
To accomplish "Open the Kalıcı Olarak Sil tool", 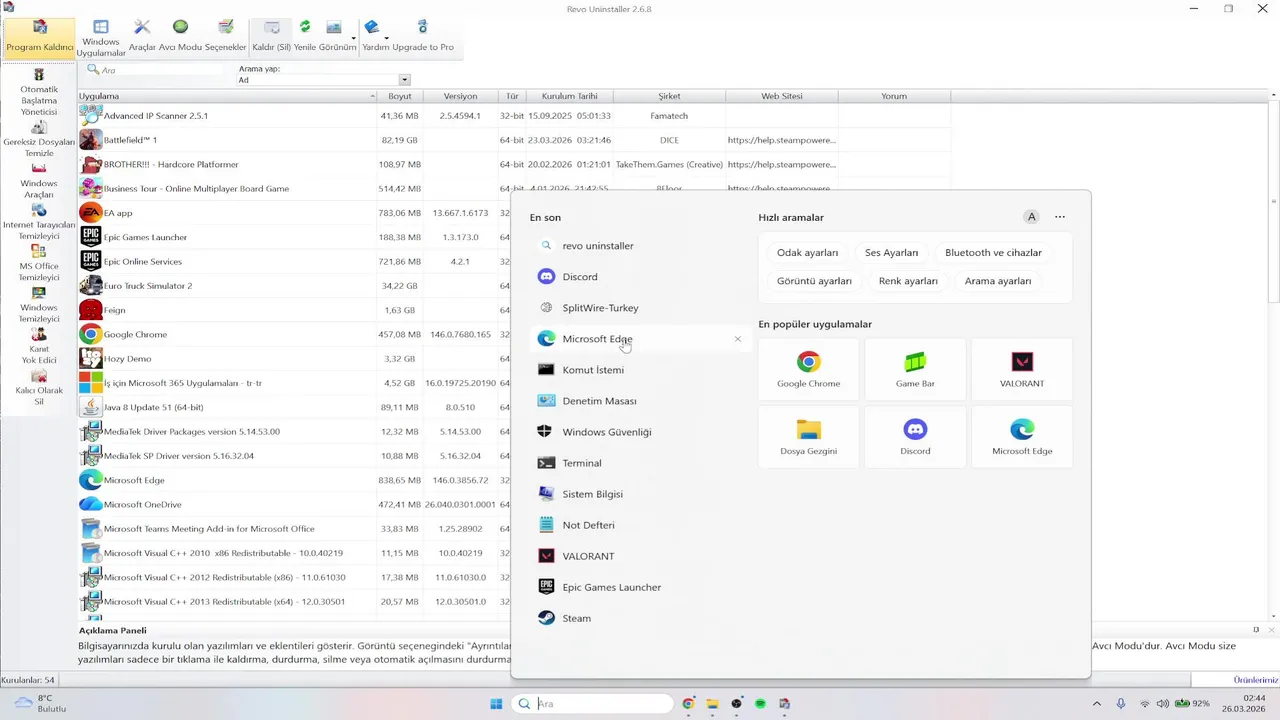I will pos(39,388).
